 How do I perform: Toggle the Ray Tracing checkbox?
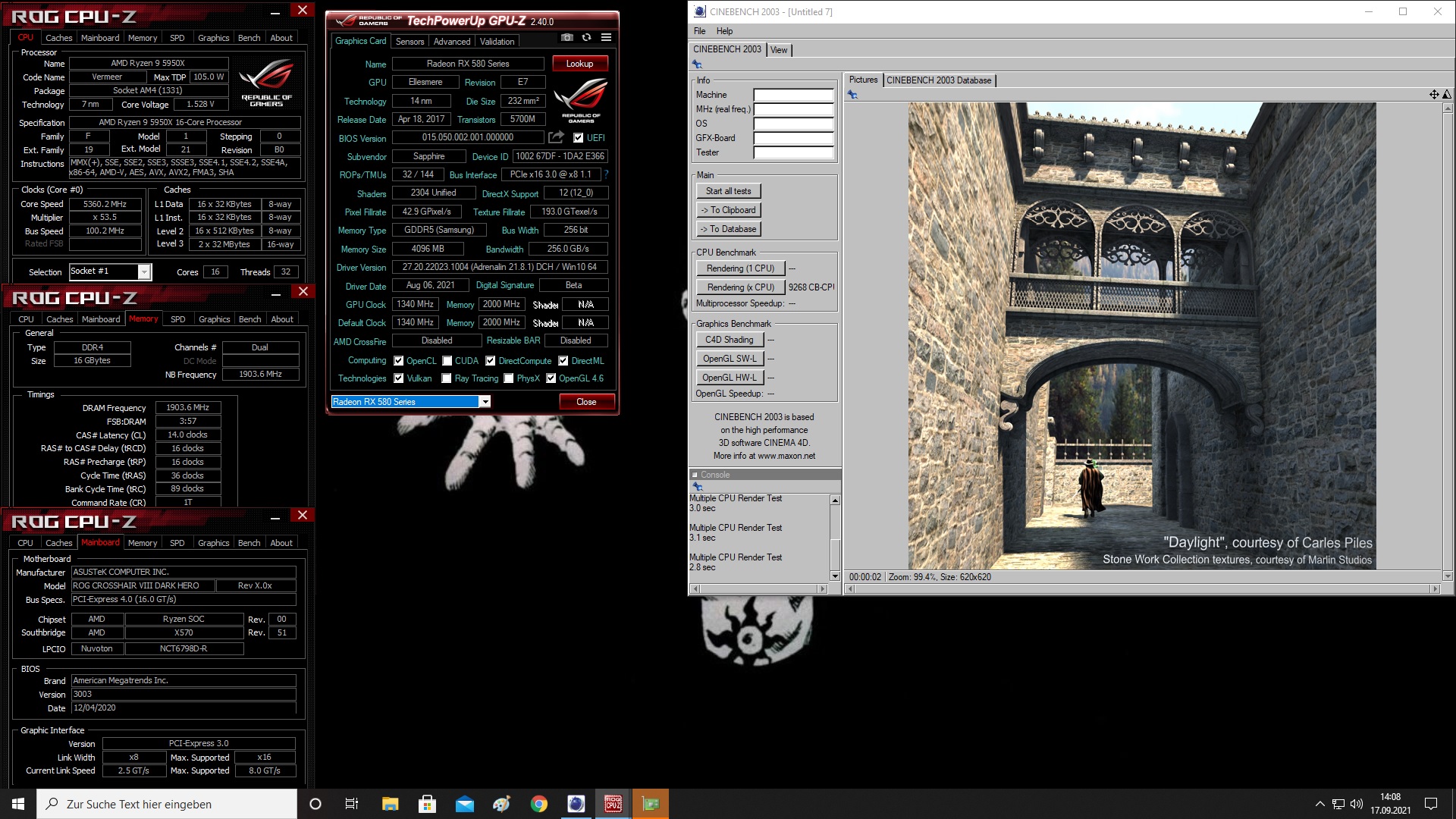coord(446,378)
